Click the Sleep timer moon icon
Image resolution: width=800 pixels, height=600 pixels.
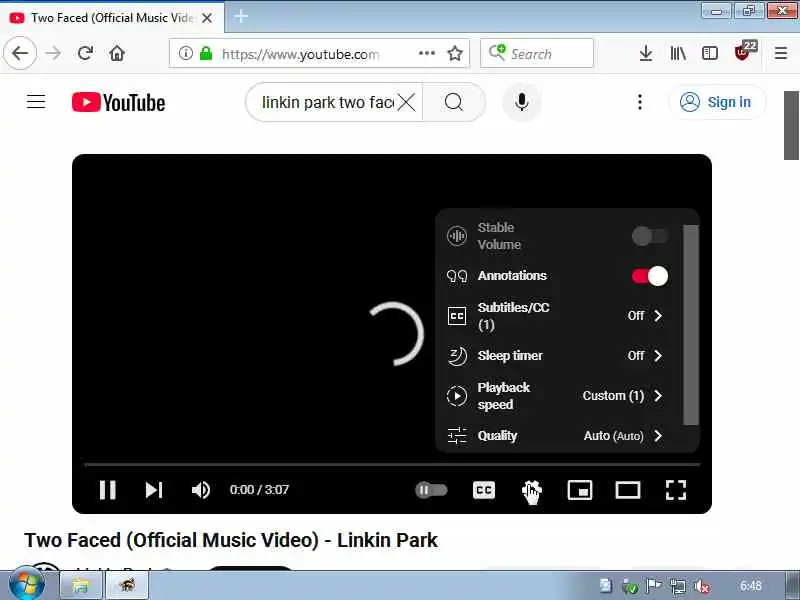(457, 356)
